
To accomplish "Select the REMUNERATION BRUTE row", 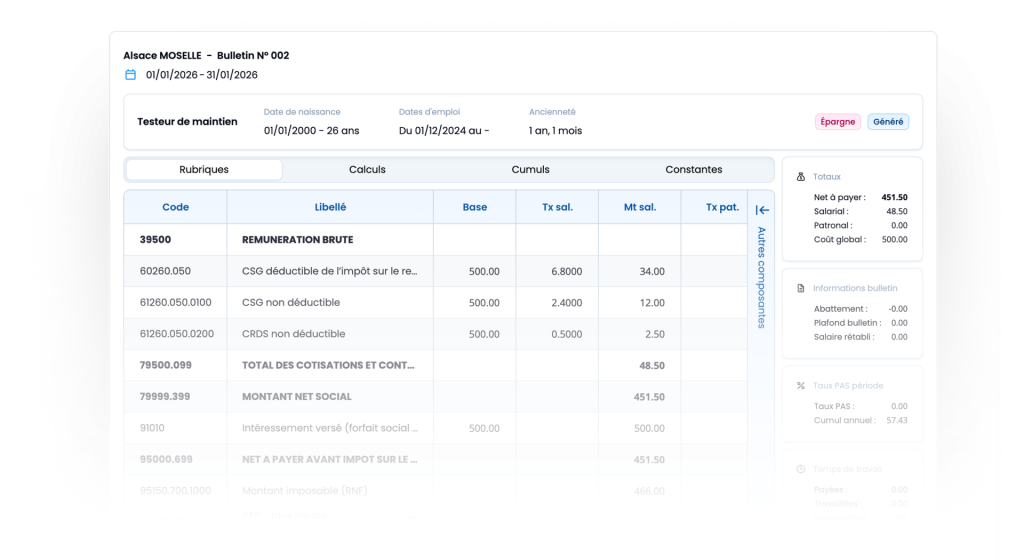I will click(297, 240).
